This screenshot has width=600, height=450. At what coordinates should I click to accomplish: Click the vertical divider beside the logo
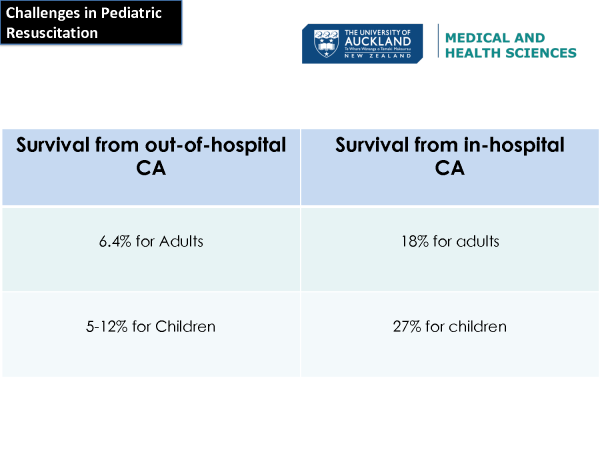[x=437, y=43]
